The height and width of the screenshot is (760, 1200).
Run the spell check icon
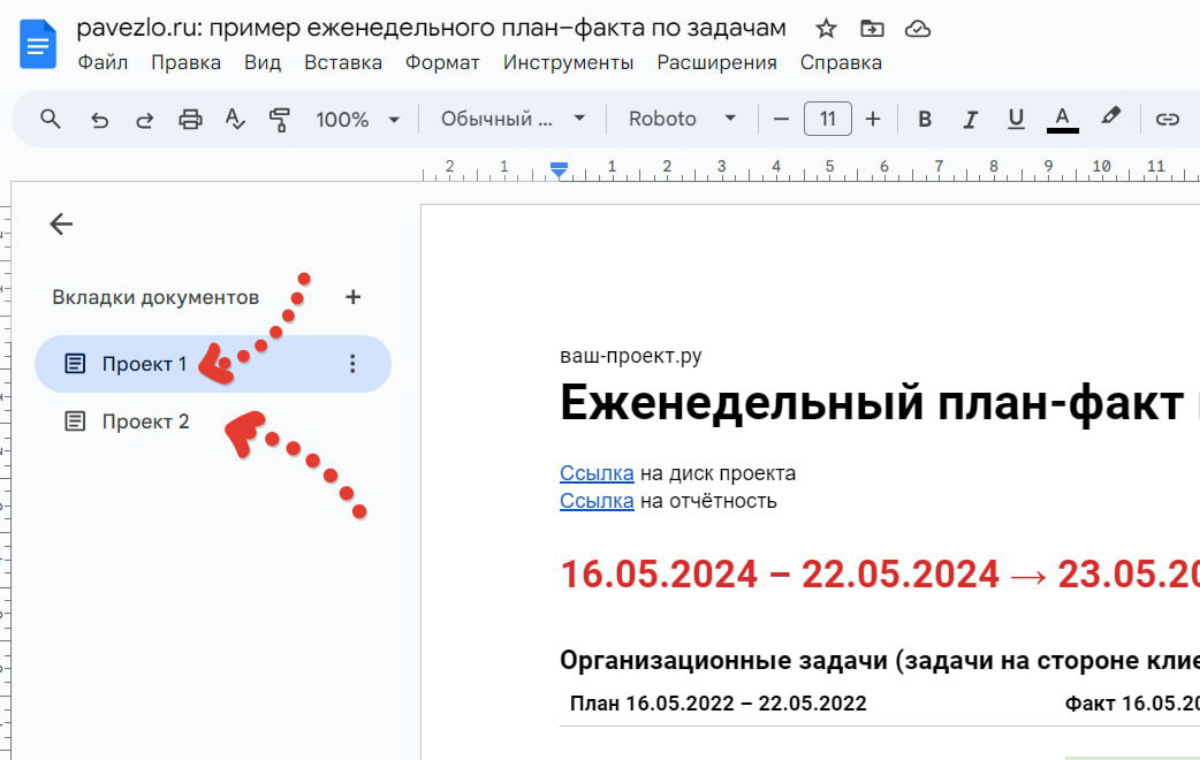[235, 120]
